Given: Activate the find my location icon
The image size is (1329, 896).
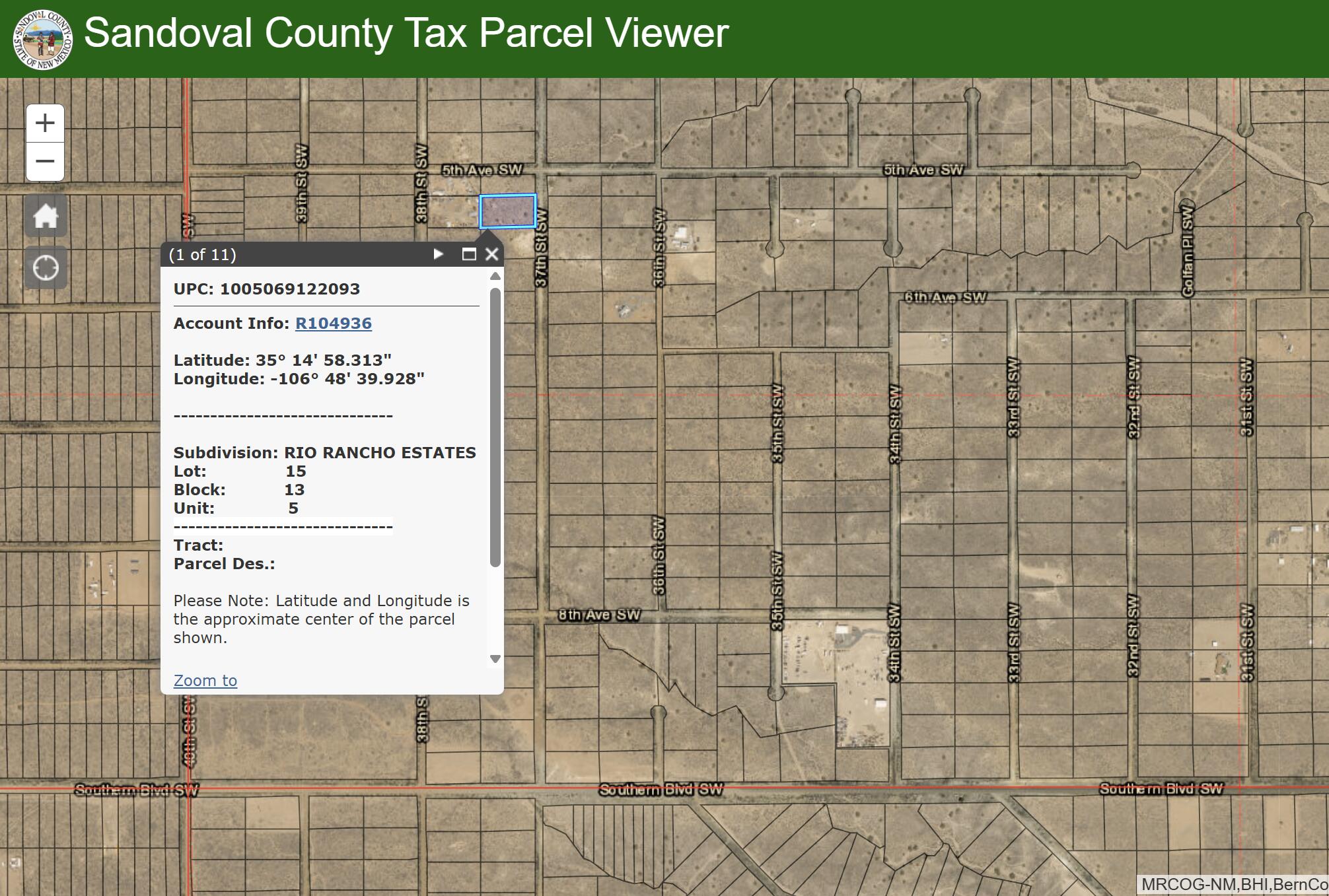Looking at the screenshot, I should click(x=46, y=268).
